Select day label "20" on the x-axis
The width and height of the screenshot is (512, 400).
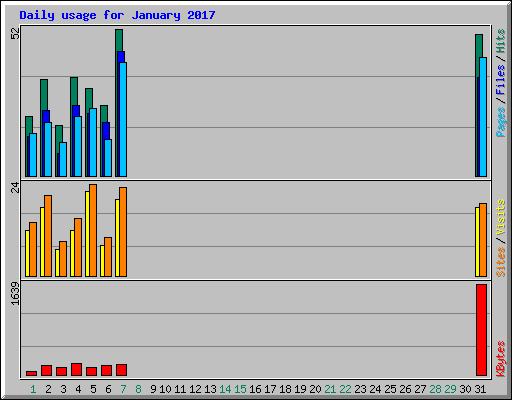(315, 389)
